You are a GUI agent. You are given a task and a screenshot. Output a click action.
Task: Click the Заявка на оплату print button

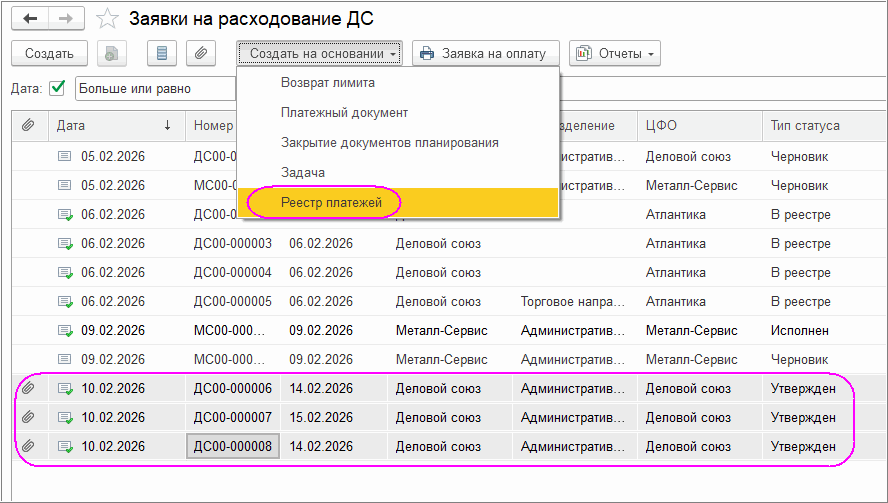[x=485, y=53]
